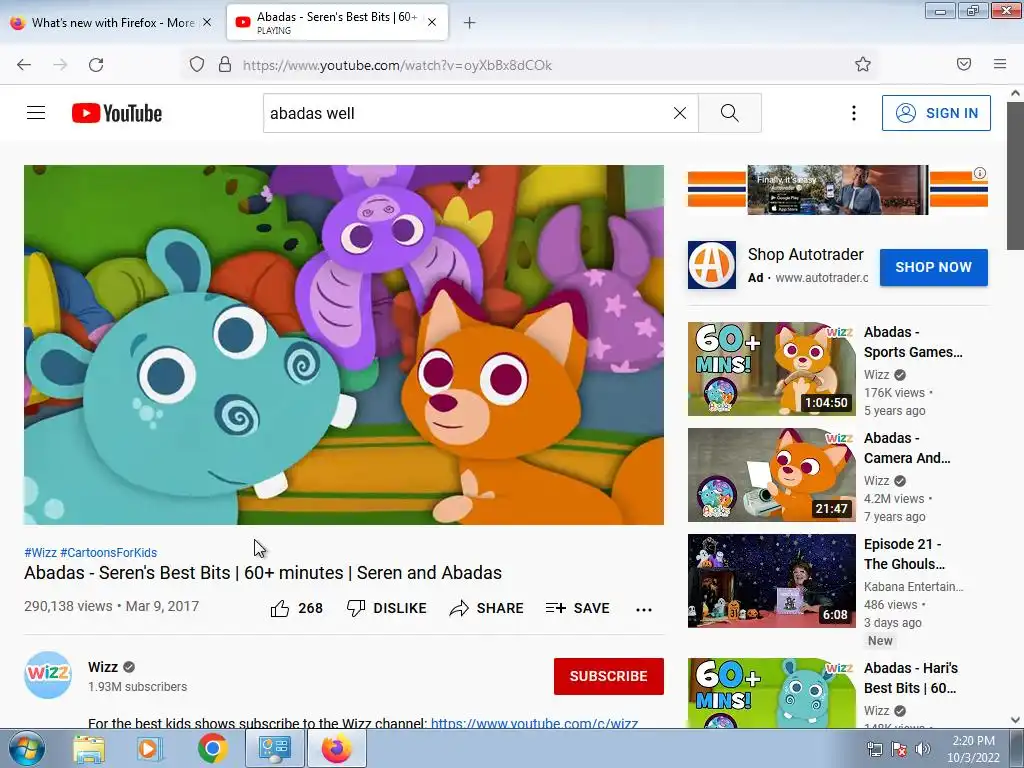Open a new tab with the plus button

coord(470,22)
